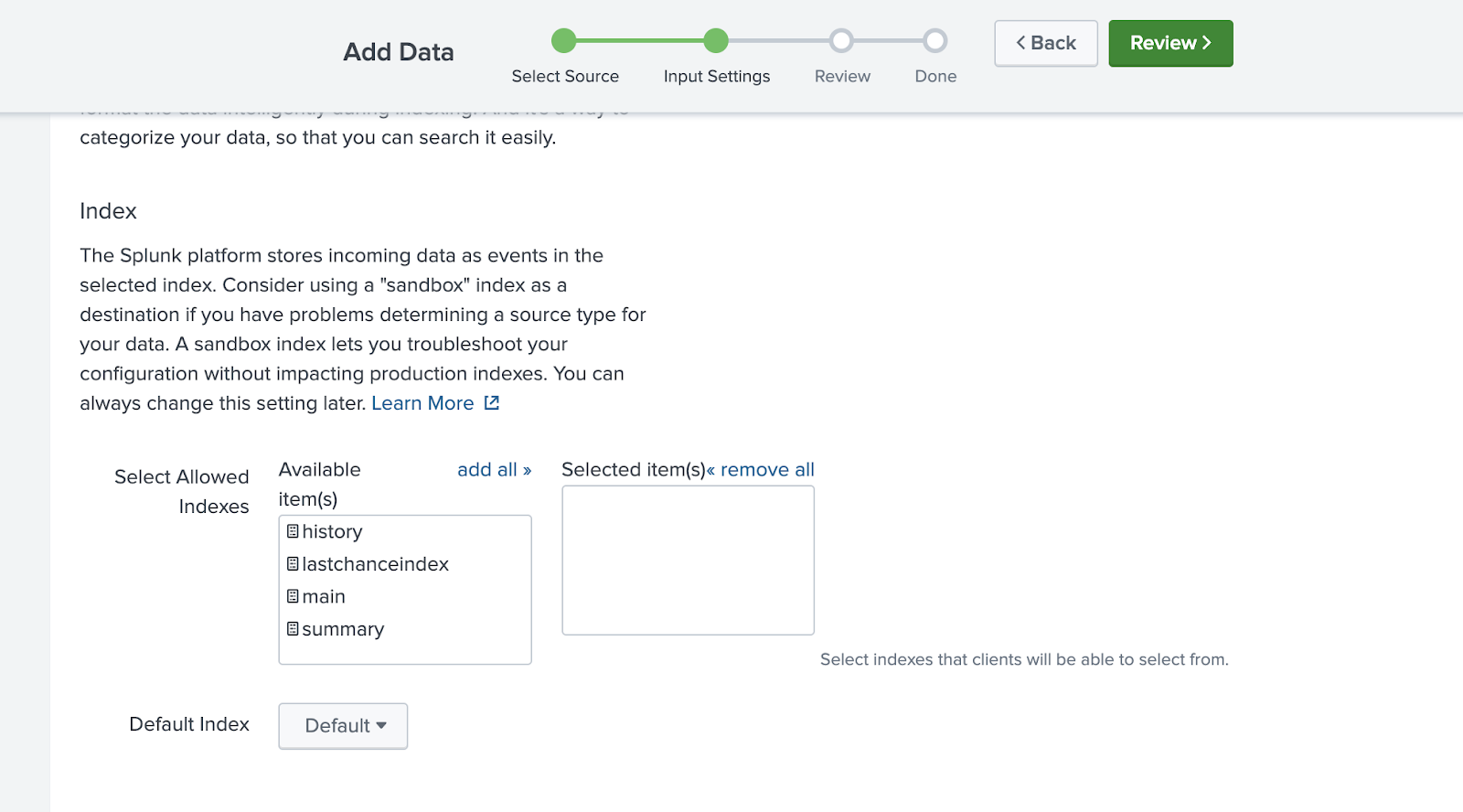Click the history index icon

293,531
